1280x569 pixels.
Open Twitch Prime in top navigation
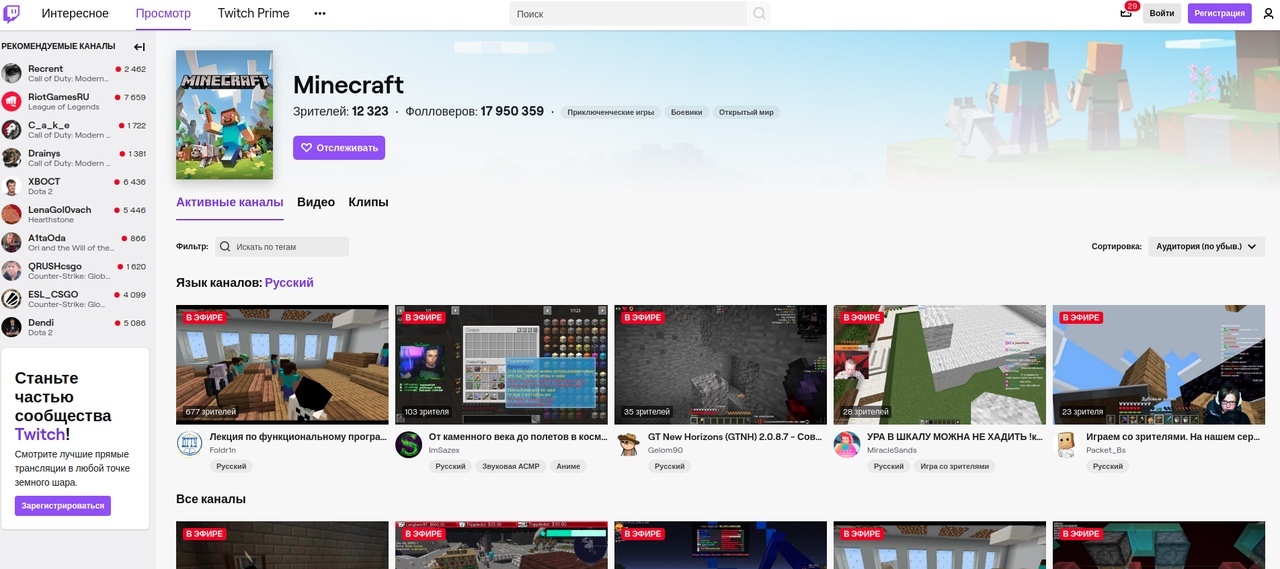tap(254, 14)
